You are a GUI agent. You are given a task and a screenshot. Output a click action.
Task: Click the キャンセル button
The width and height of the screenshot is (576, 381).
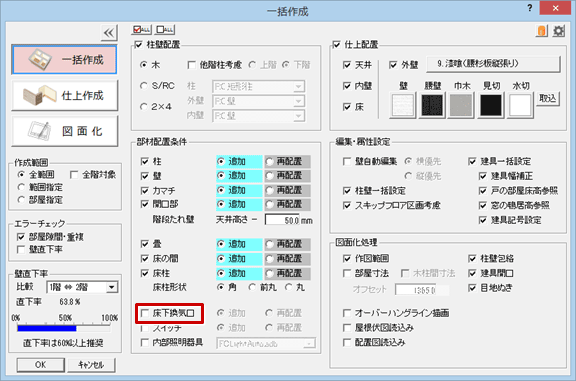91,365
